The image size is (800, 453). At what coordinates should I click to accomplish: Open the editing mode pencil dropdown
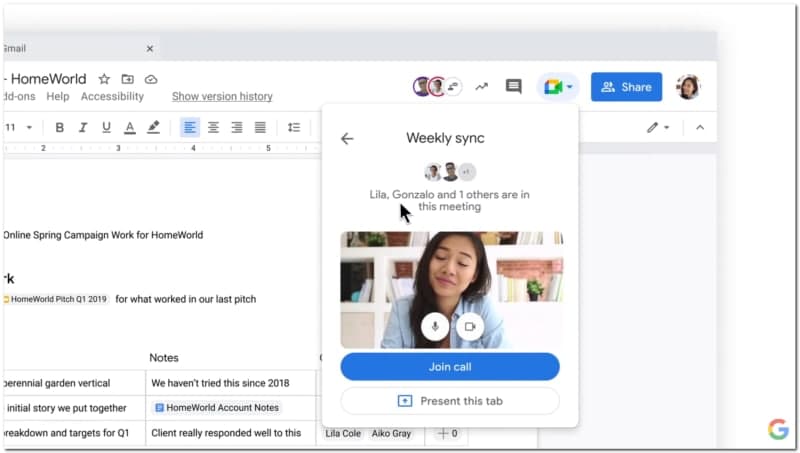pos(657,127)
